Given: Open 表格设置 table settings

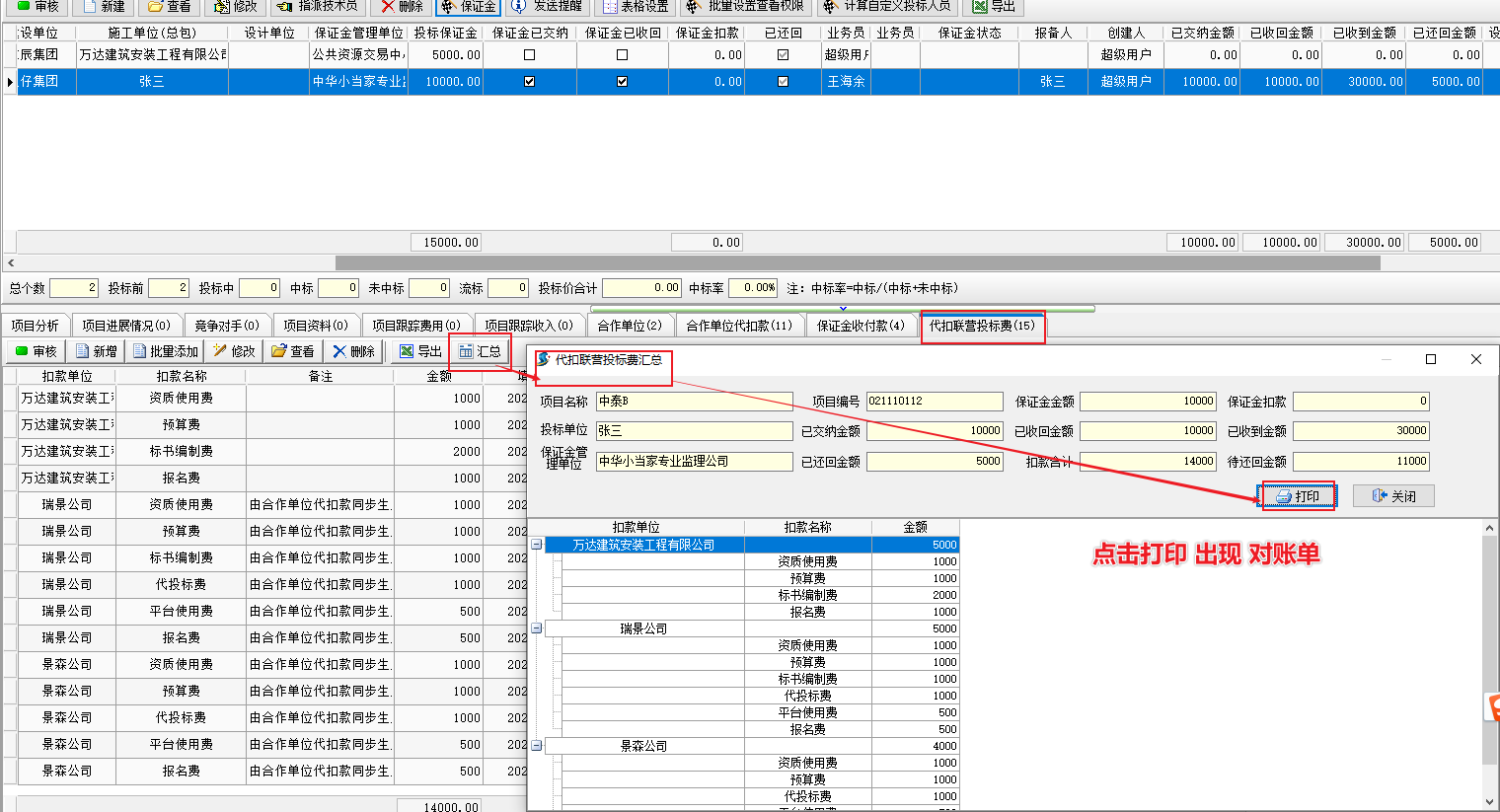Looking at the screenshot, I should click(x=636, y=6).
